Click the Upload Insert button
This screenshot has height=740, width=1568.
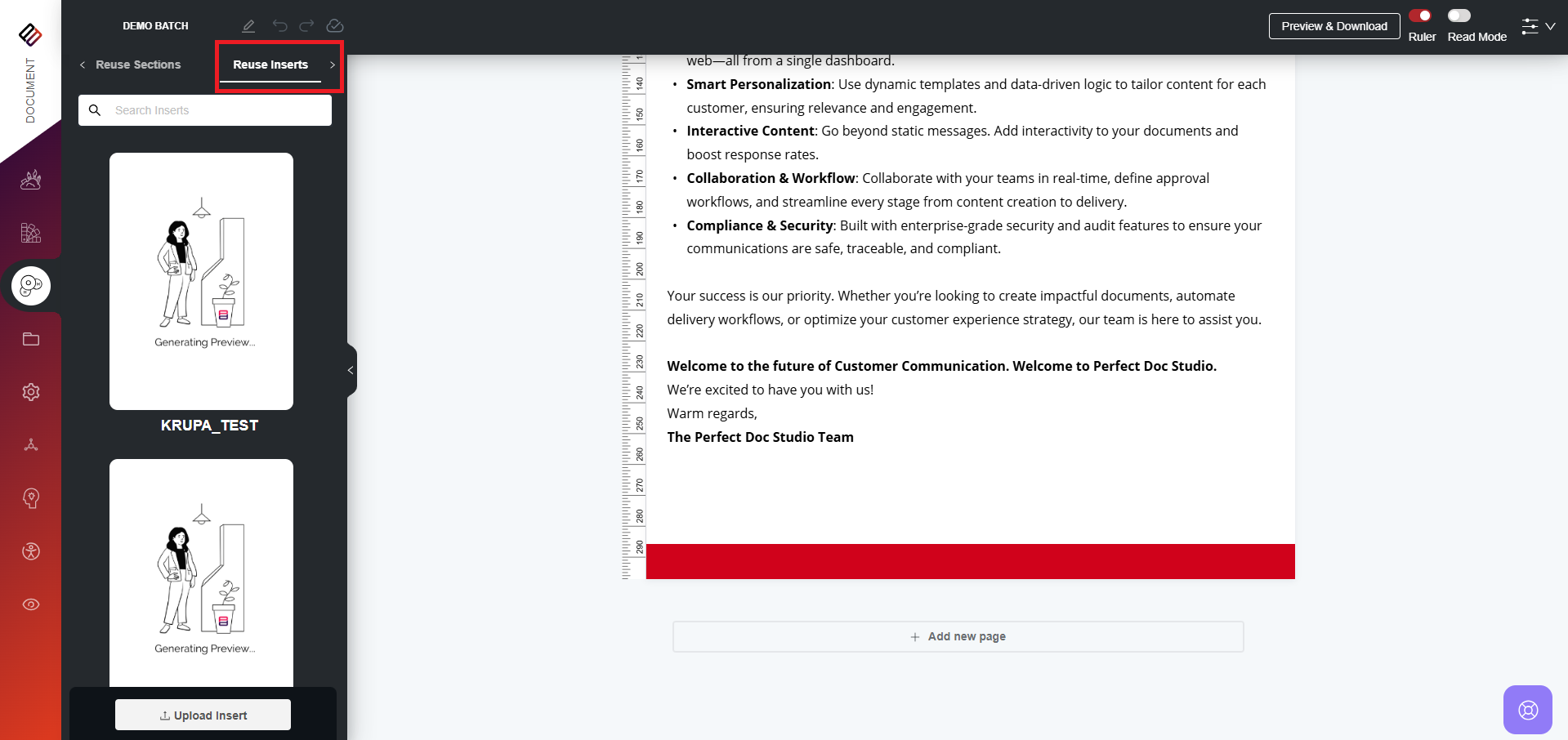(x=203, y=715)
